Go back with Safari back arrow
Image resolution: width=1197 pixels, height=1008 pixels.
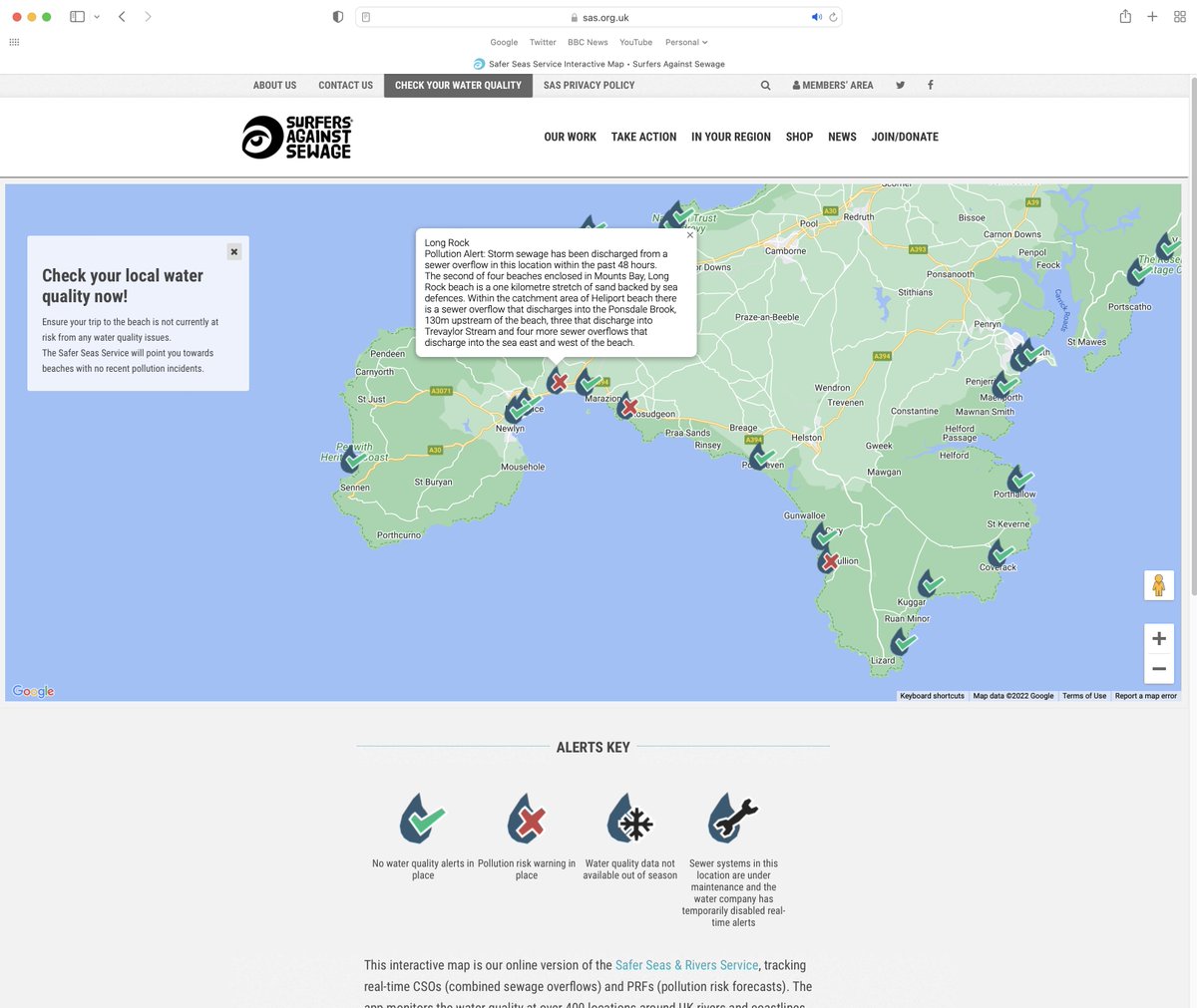(122, 17)
